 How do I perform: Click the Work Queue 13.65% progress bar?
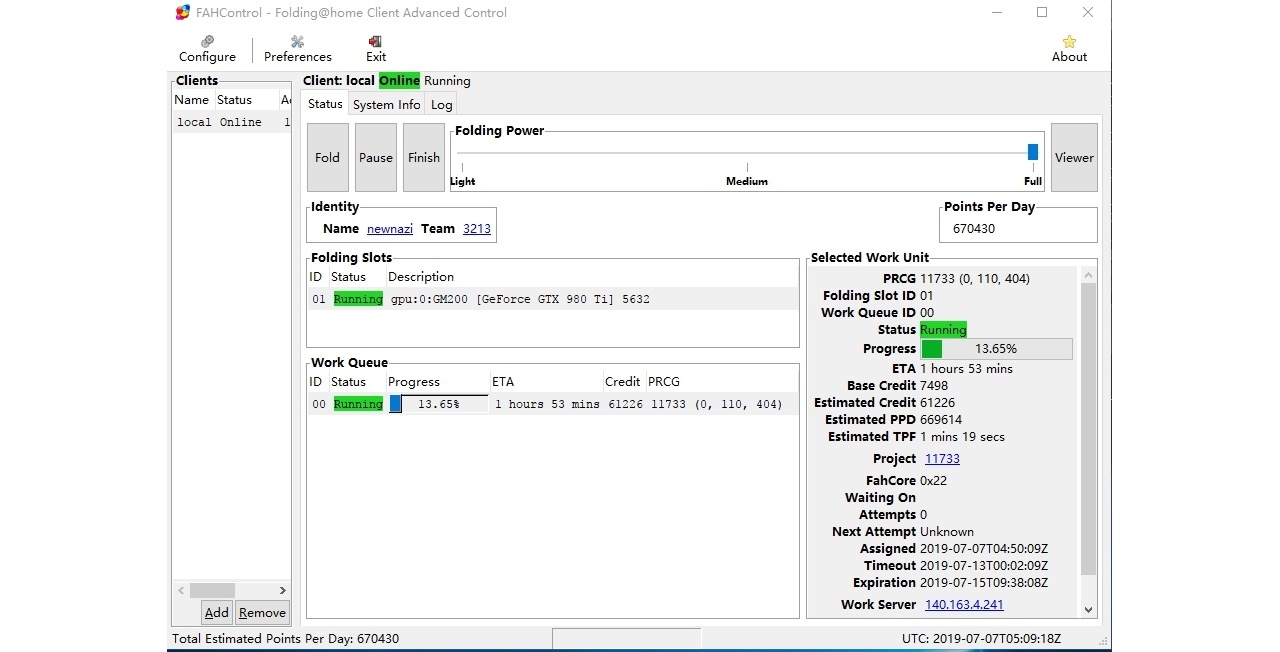438,404
